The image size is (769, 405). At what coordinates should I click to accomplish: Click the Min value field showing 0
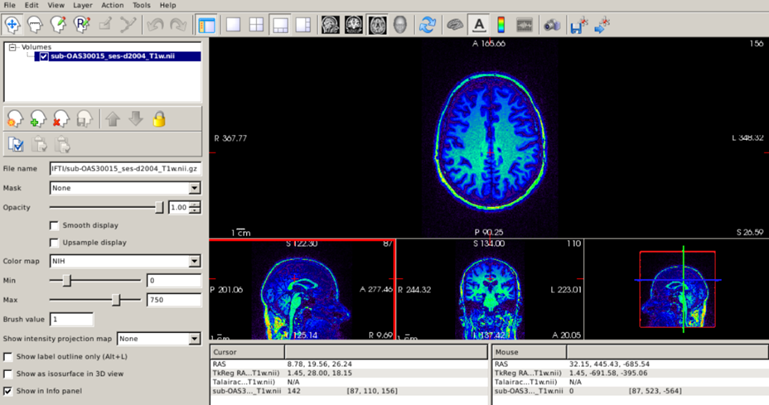tap(174, 280)
